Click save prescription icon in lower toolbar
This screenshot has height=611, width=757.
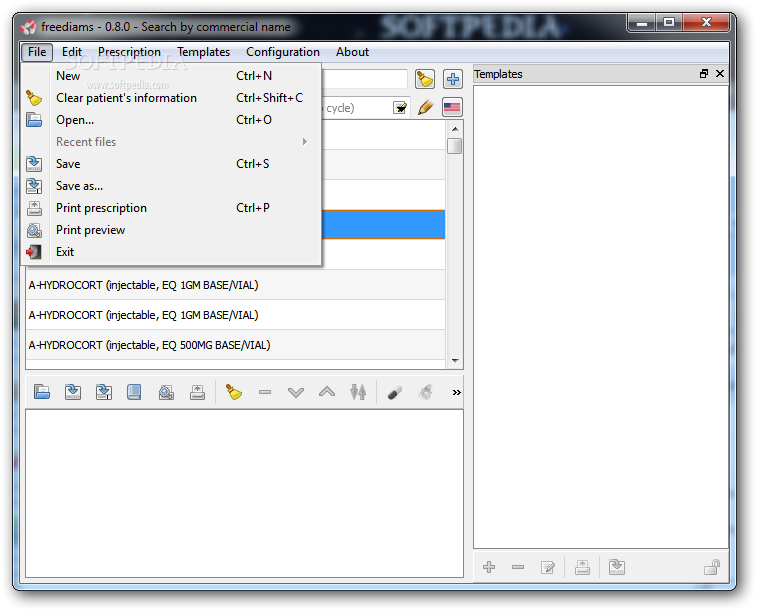coord(73,392)
